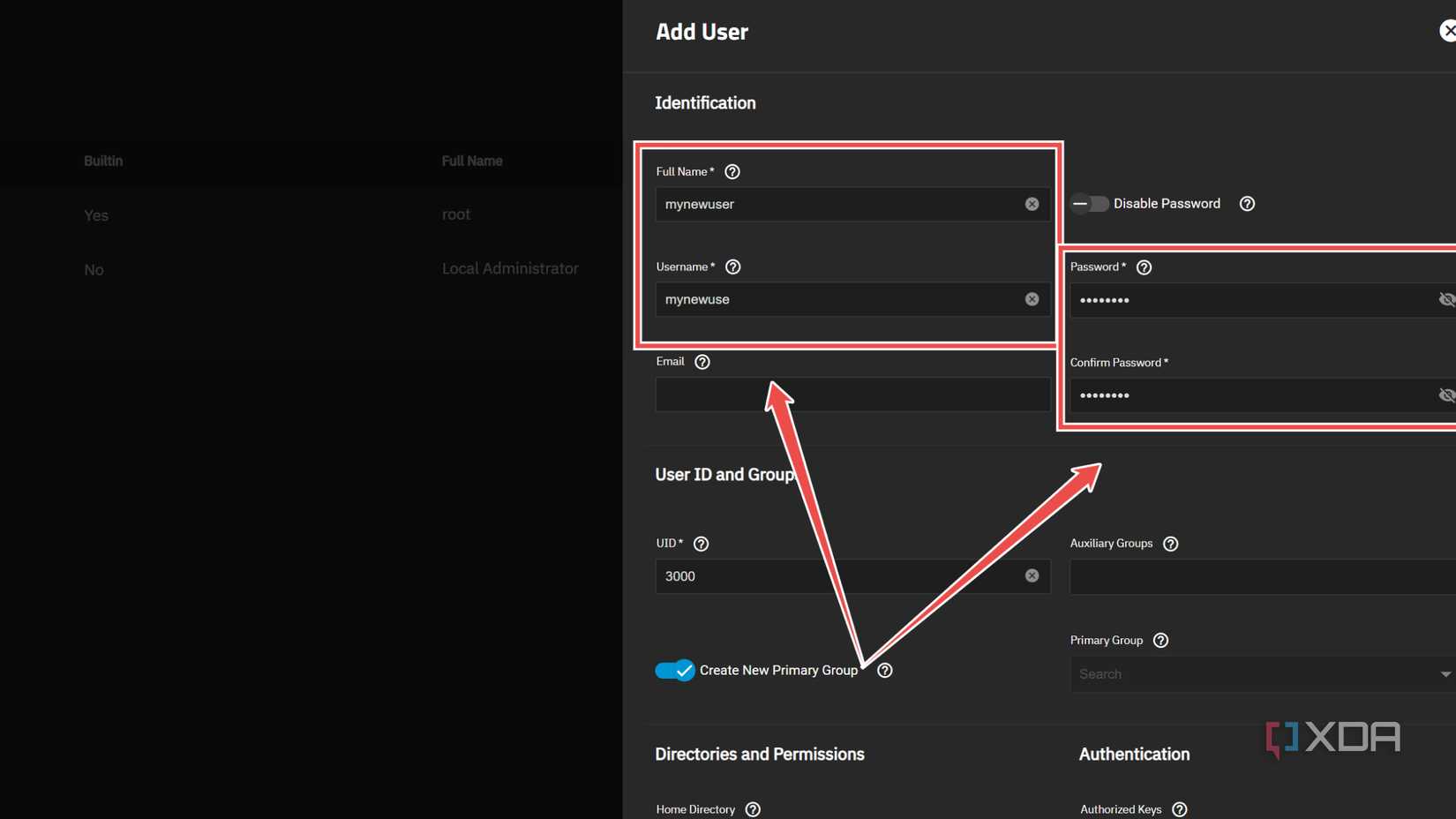Open the Full Name help tooltip icon
The image size is (1456, 819).
coord(732,172)
